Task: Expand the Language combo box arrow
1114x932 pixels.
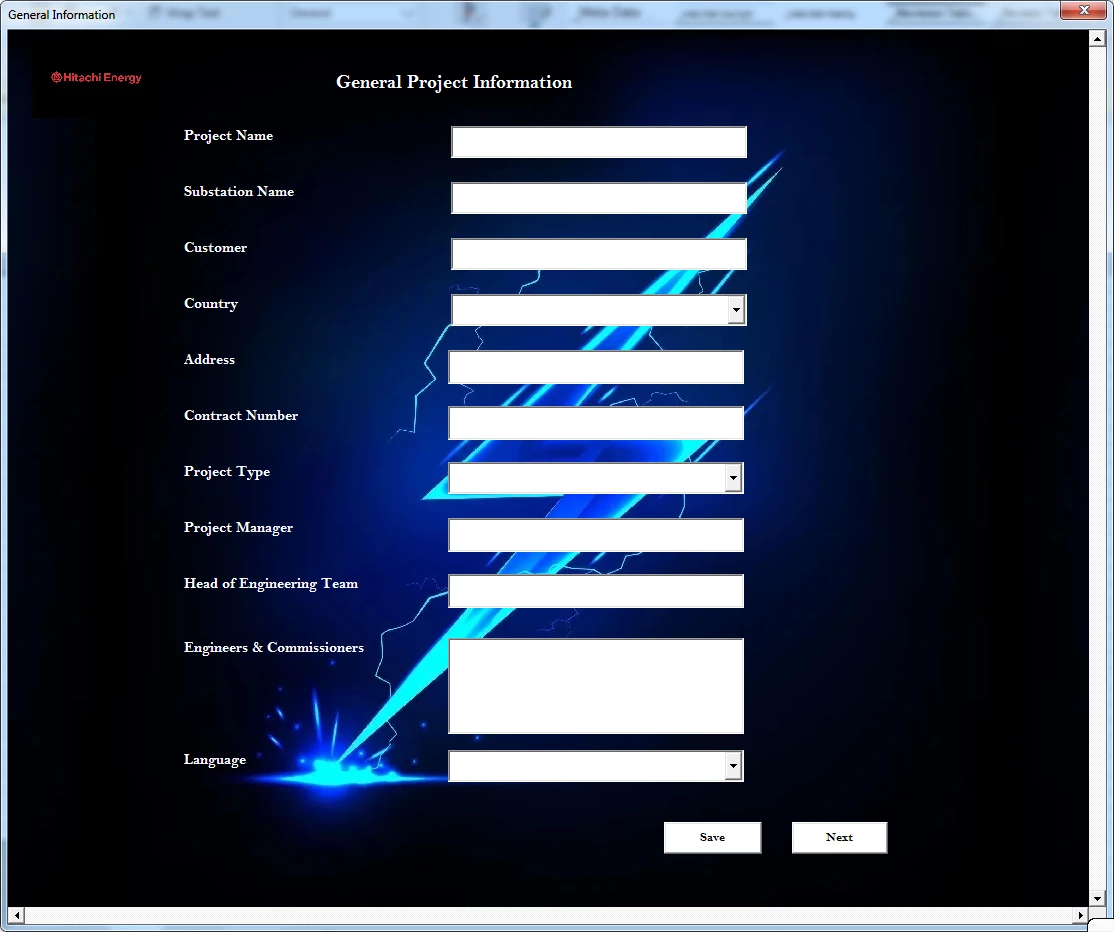Action: point(733,767)
